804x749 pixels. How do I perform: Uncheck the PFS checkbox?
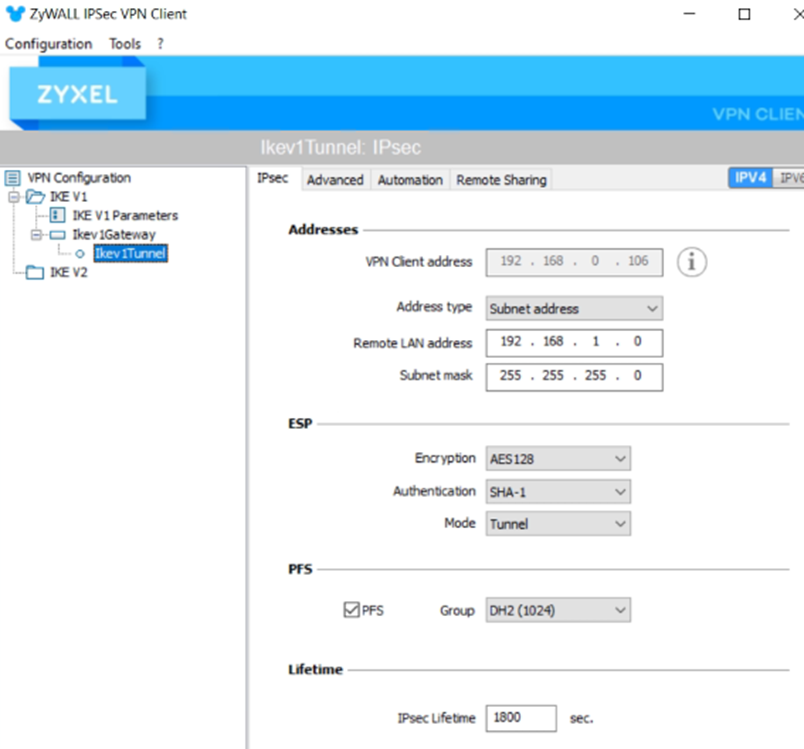pyautogui.click(x=351, y=609)
